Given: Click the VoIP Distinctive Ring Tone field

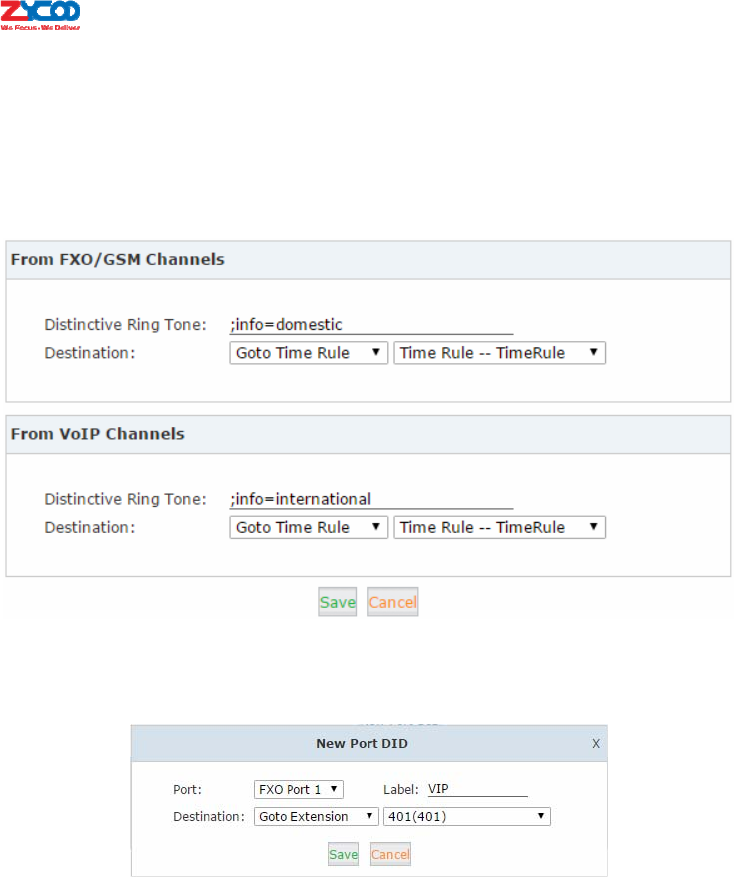Looking at the screenshot, I should coord(370,499).
